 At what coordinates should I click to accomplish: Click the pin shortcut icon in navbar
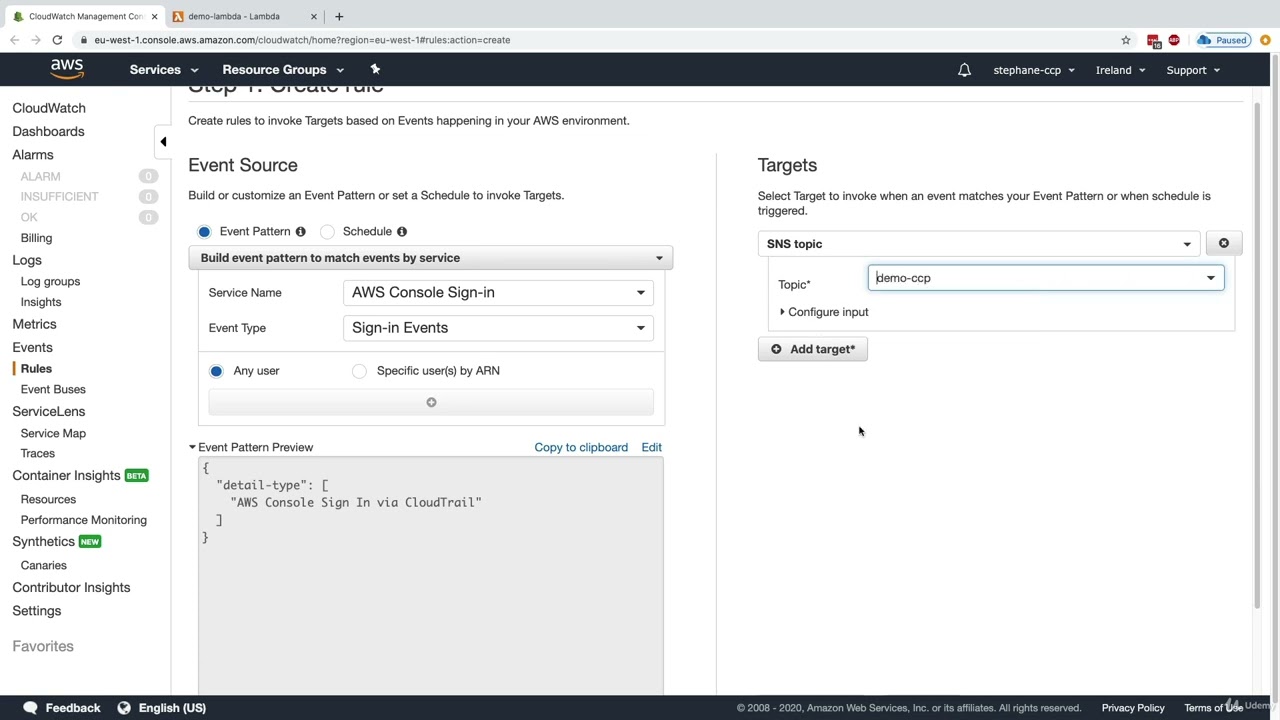tap(375, 69)
